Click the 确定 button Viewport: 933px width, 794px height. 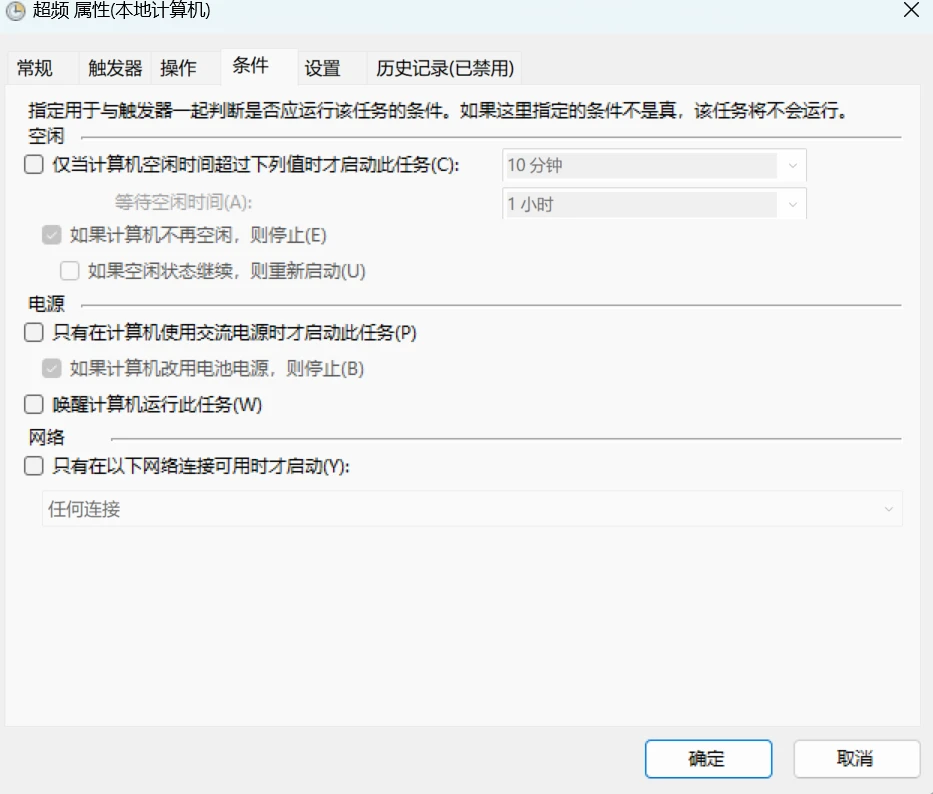point(709,759)
